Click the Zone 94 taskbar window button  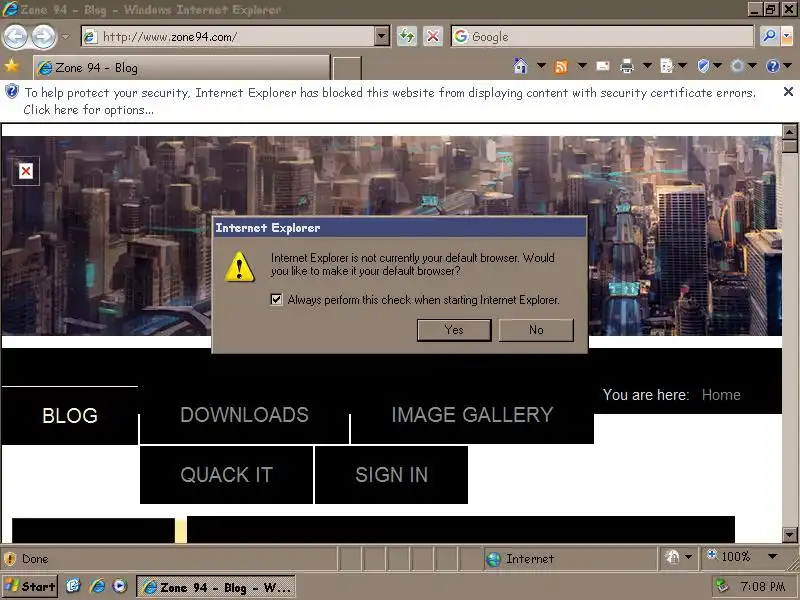216,587
